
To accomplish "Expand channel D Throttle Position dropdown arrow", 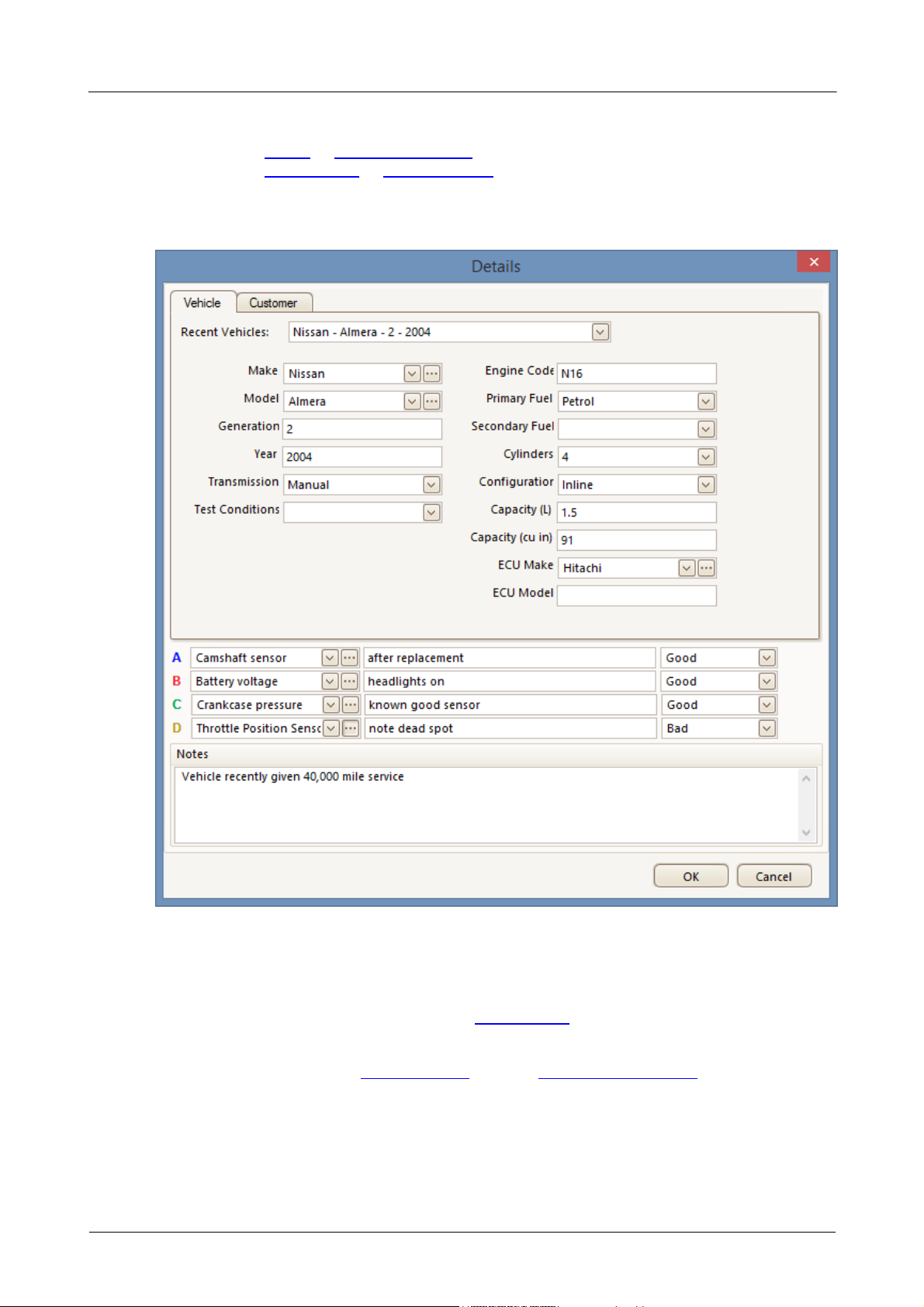I will (x=331, y=728).
